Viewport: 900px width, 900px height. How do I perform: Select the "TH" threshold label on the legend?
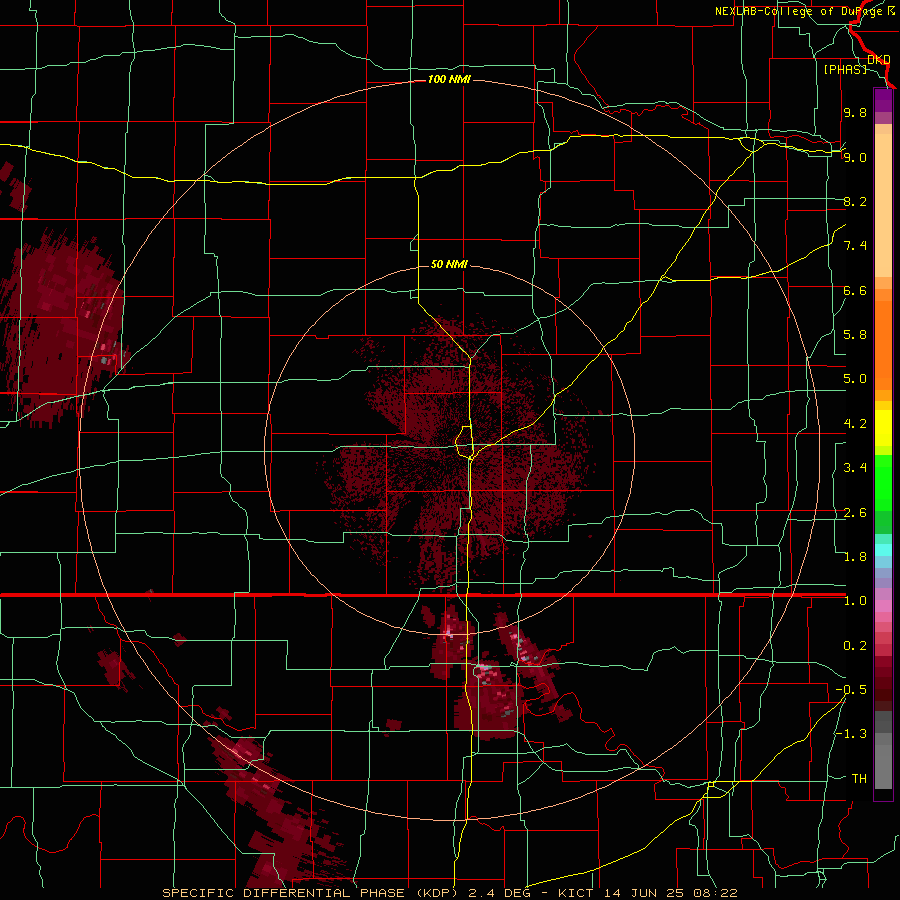click(x=859, y=779)
